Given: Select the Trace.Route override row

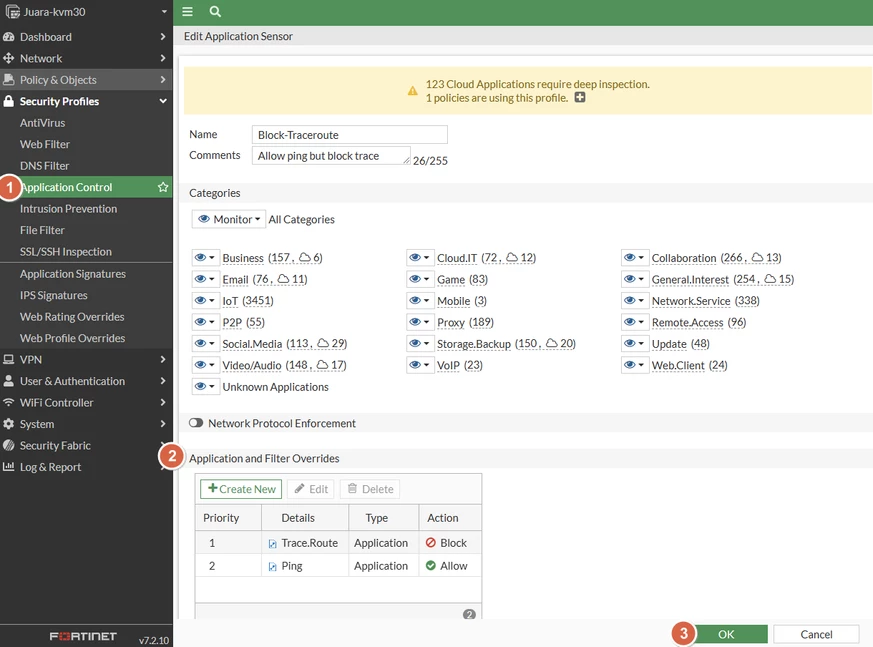Looking at the screenshot, I should tap(339, 543).
